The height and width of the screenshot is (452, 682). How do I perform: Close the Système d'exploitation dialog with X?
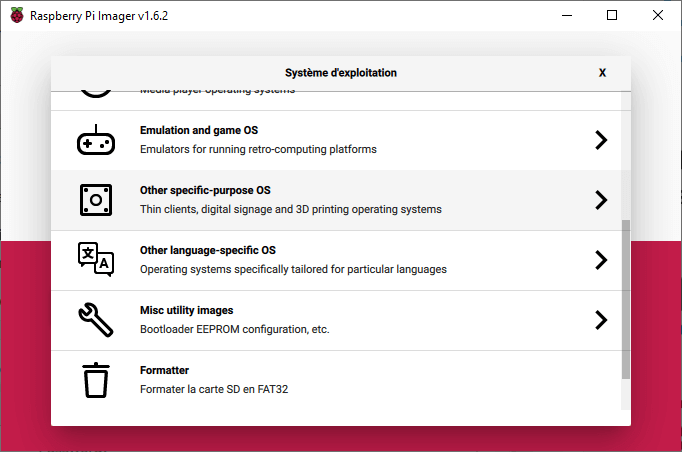pyautogui.click(x=602, y=73)
